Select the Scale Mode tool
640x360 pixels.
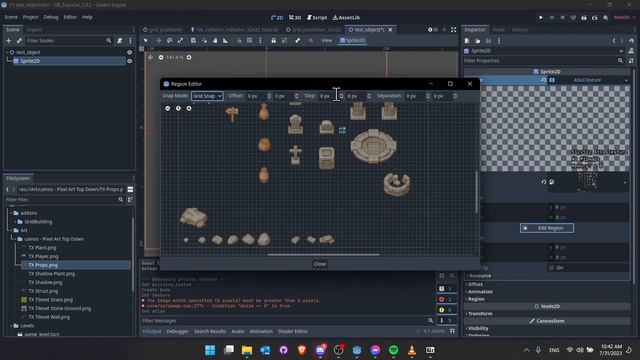(x=180, y=40)
